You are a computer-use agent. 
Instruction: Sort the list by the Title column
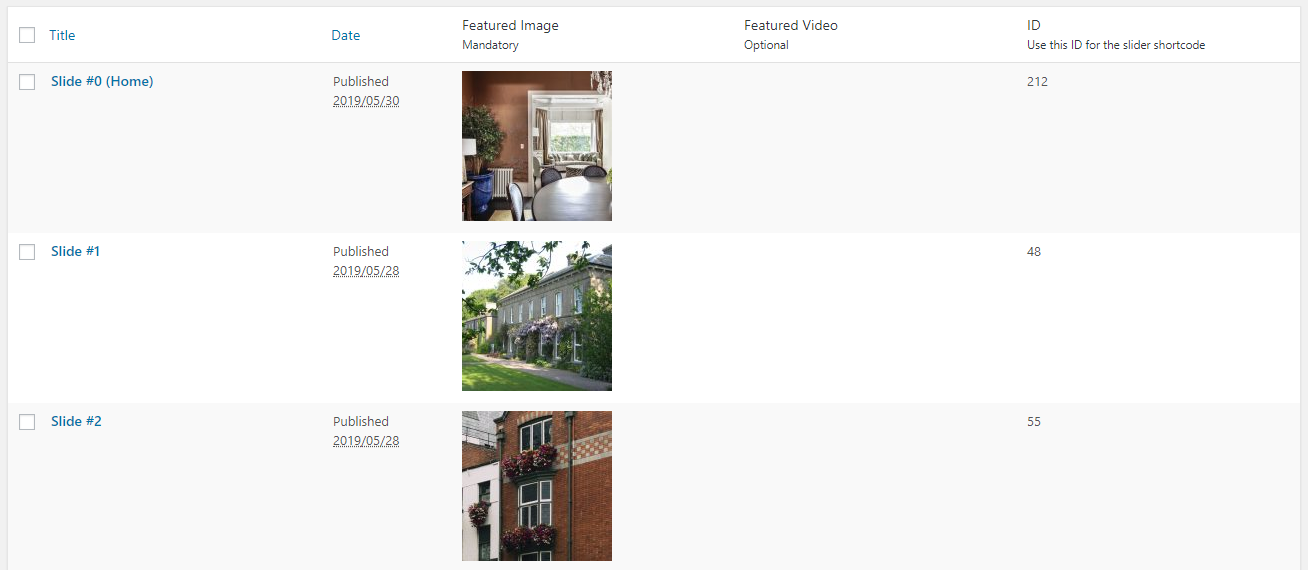point(62,35)
